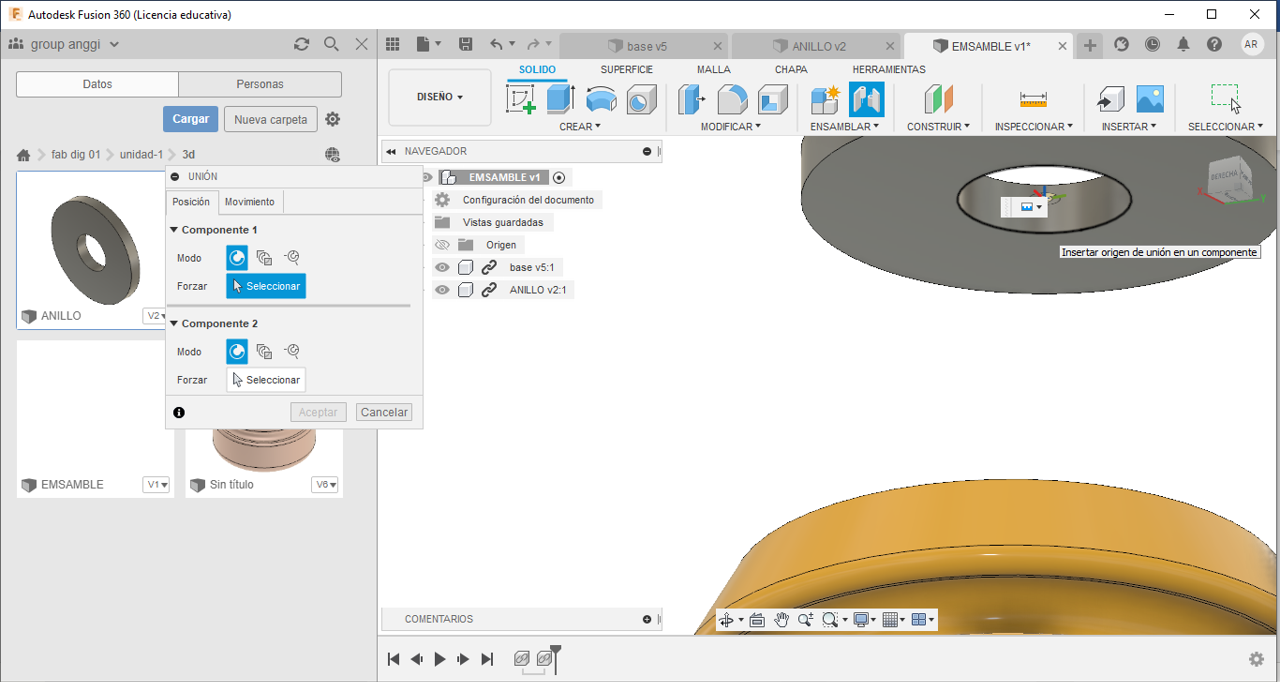
Task: Click the Offset Plane construct icon
Action: pyautogui.click(x=939, y=99)
